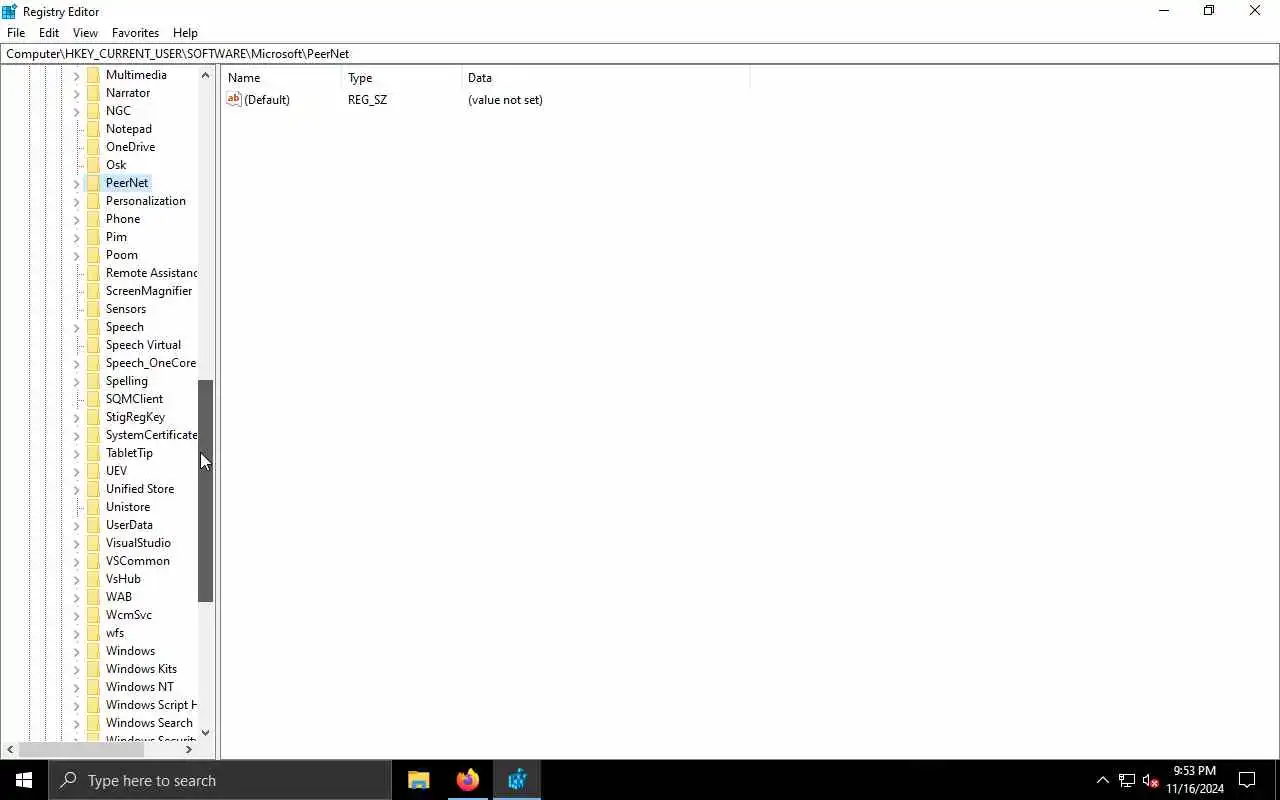The width and height of the screenshot is (1280, 800).
Task: Expand the Windows NT key
Action: click(76, 688)
